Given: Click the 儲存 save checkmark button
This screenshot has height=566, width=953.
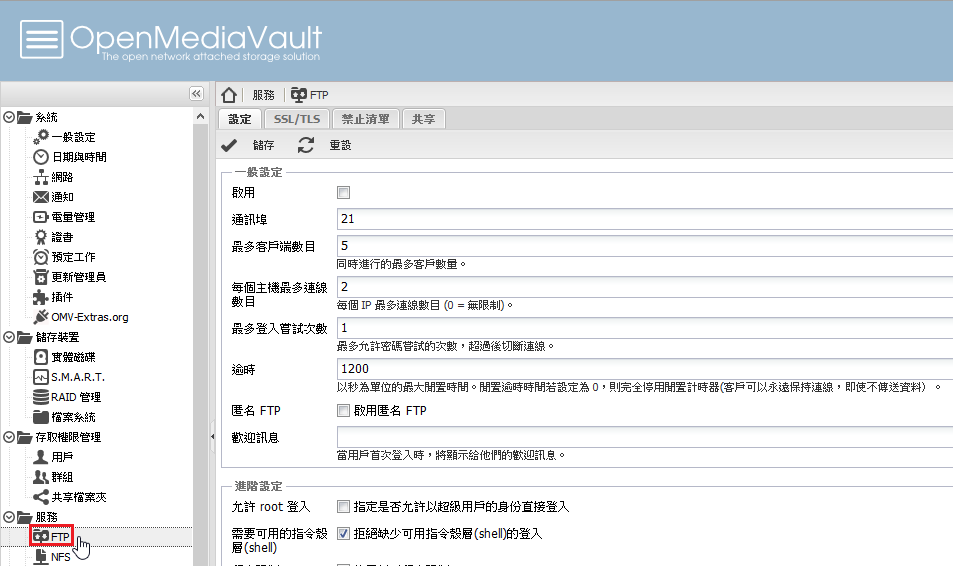Looking at the screenshot, I should click(x=248, y=145).
